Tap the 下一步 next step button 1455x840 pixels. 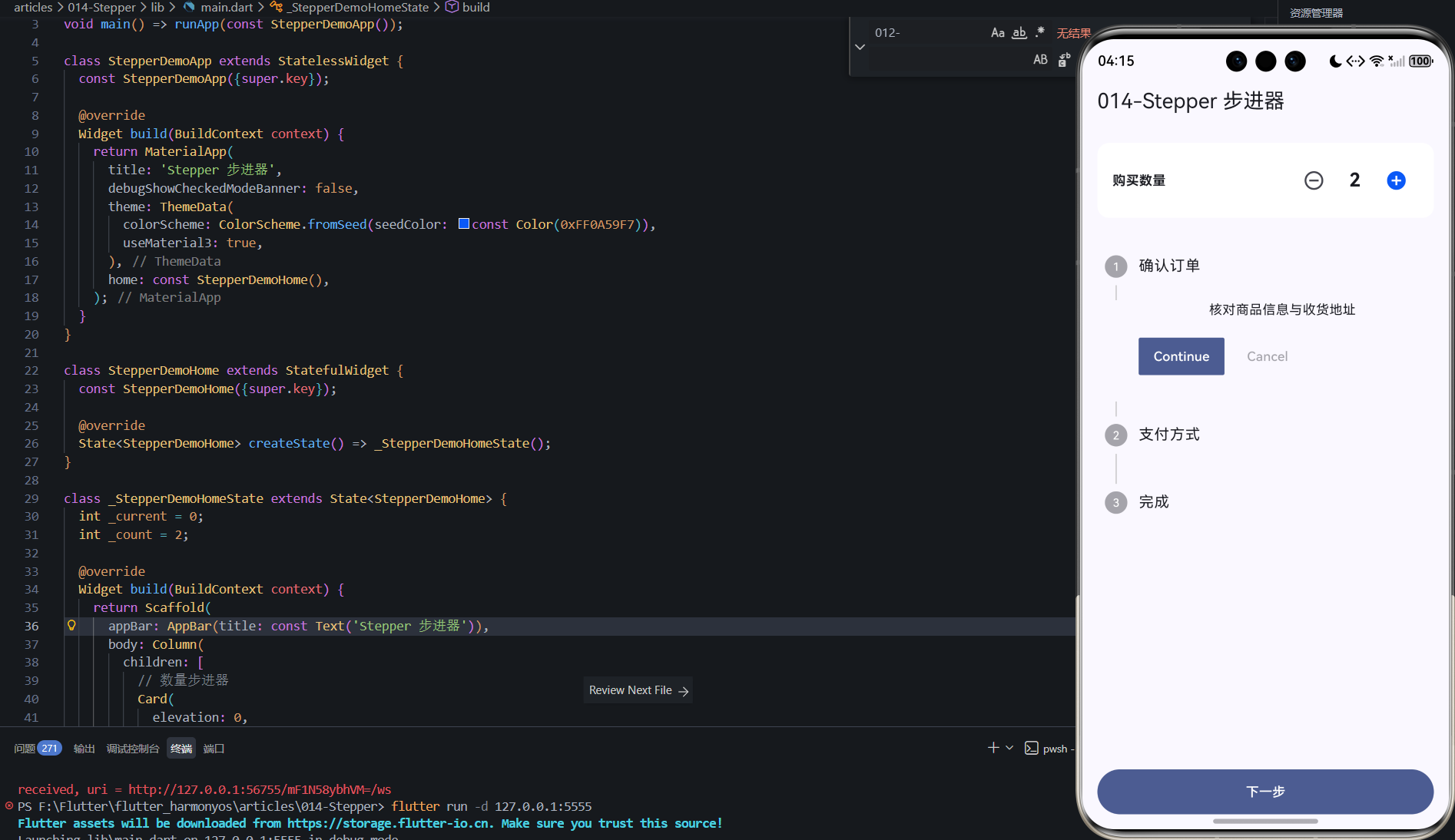1264,792
